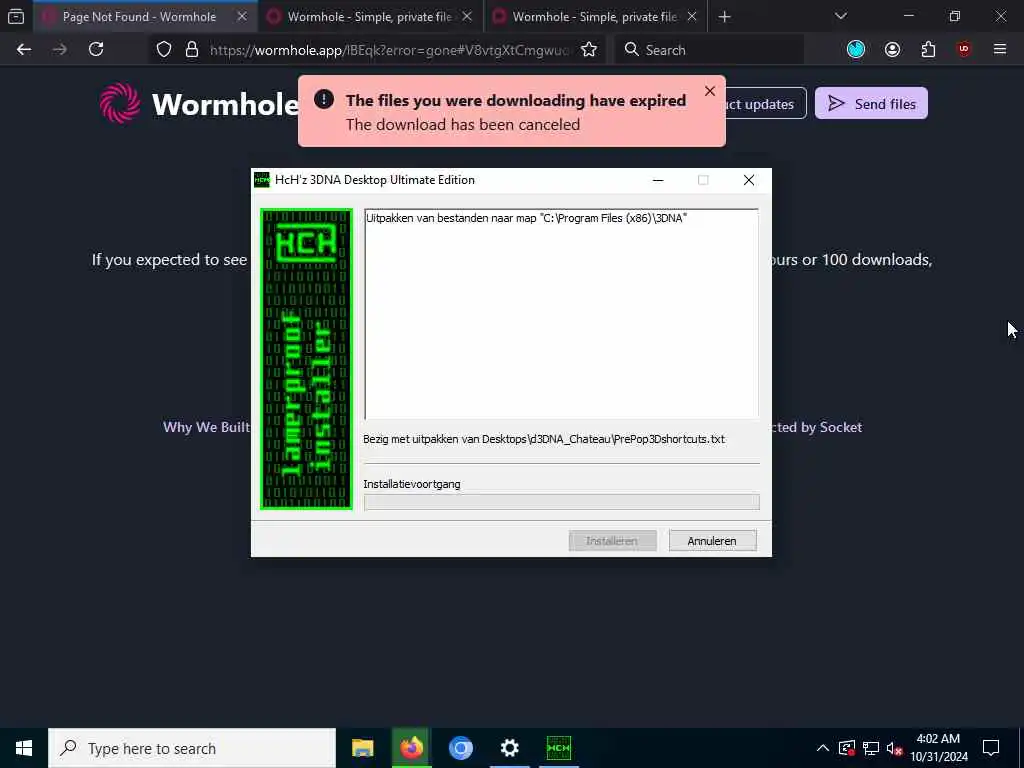Open the Why We Built link
Viewport: 1024px width, 768px height.
pos(206,427)
